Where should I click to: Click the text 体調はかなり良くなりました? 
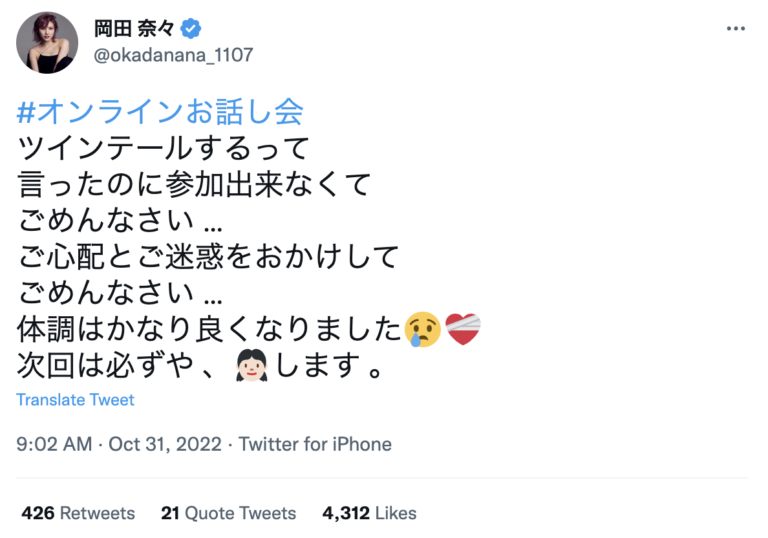pyautogui.click(x=209, y=329)
